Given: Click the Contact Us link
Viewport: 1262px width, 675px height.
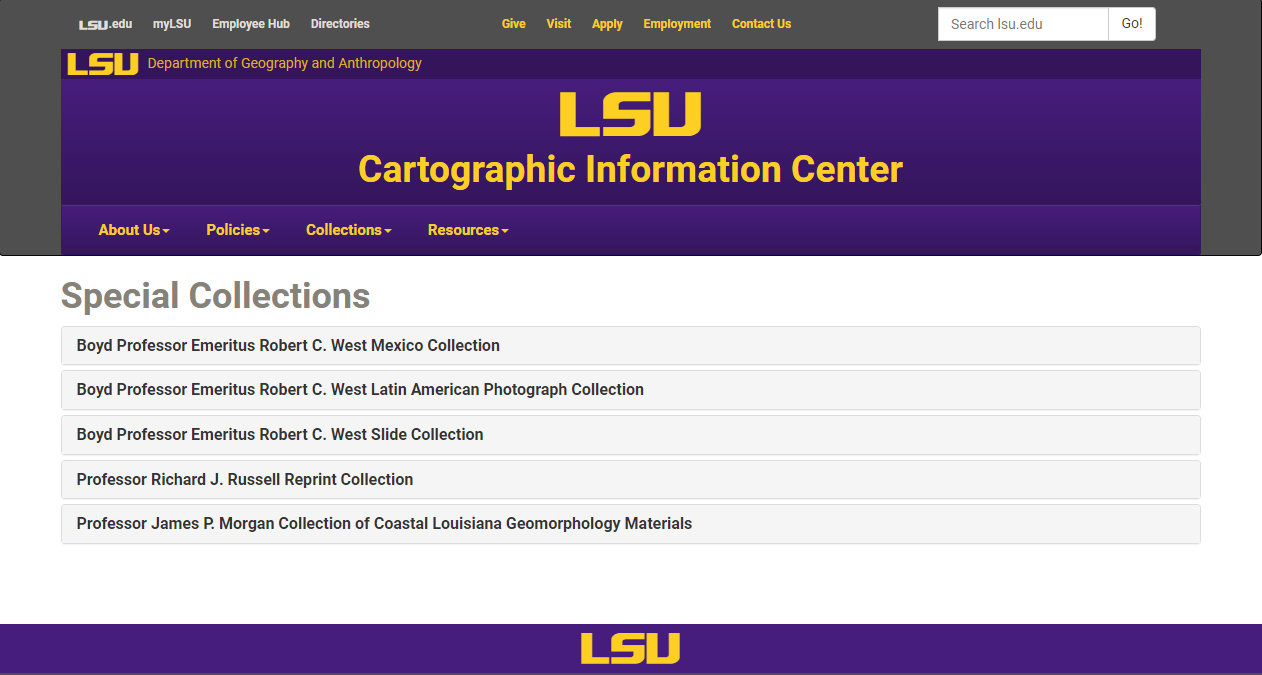Looking at the screenshot, I should [x=761, y=24].
